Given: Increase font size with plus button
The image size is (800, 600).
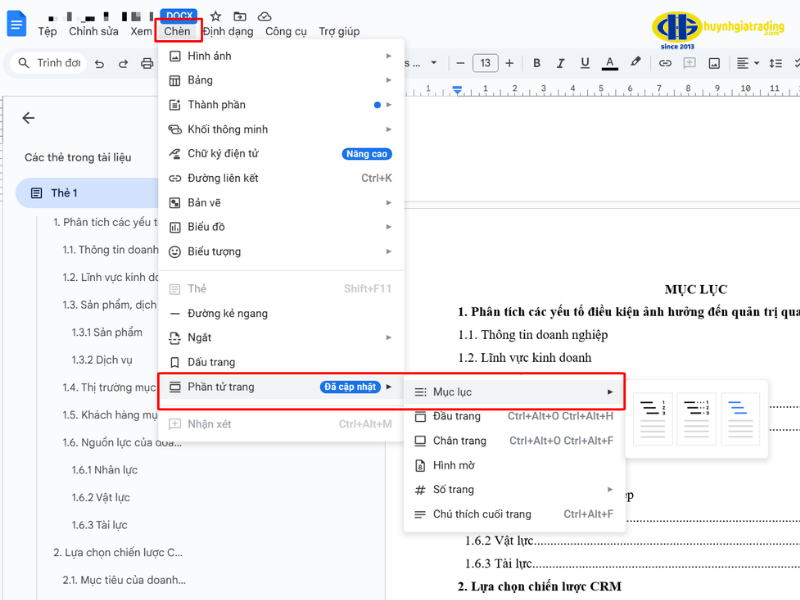Looking at the screenshot, I should click(511, 63).
